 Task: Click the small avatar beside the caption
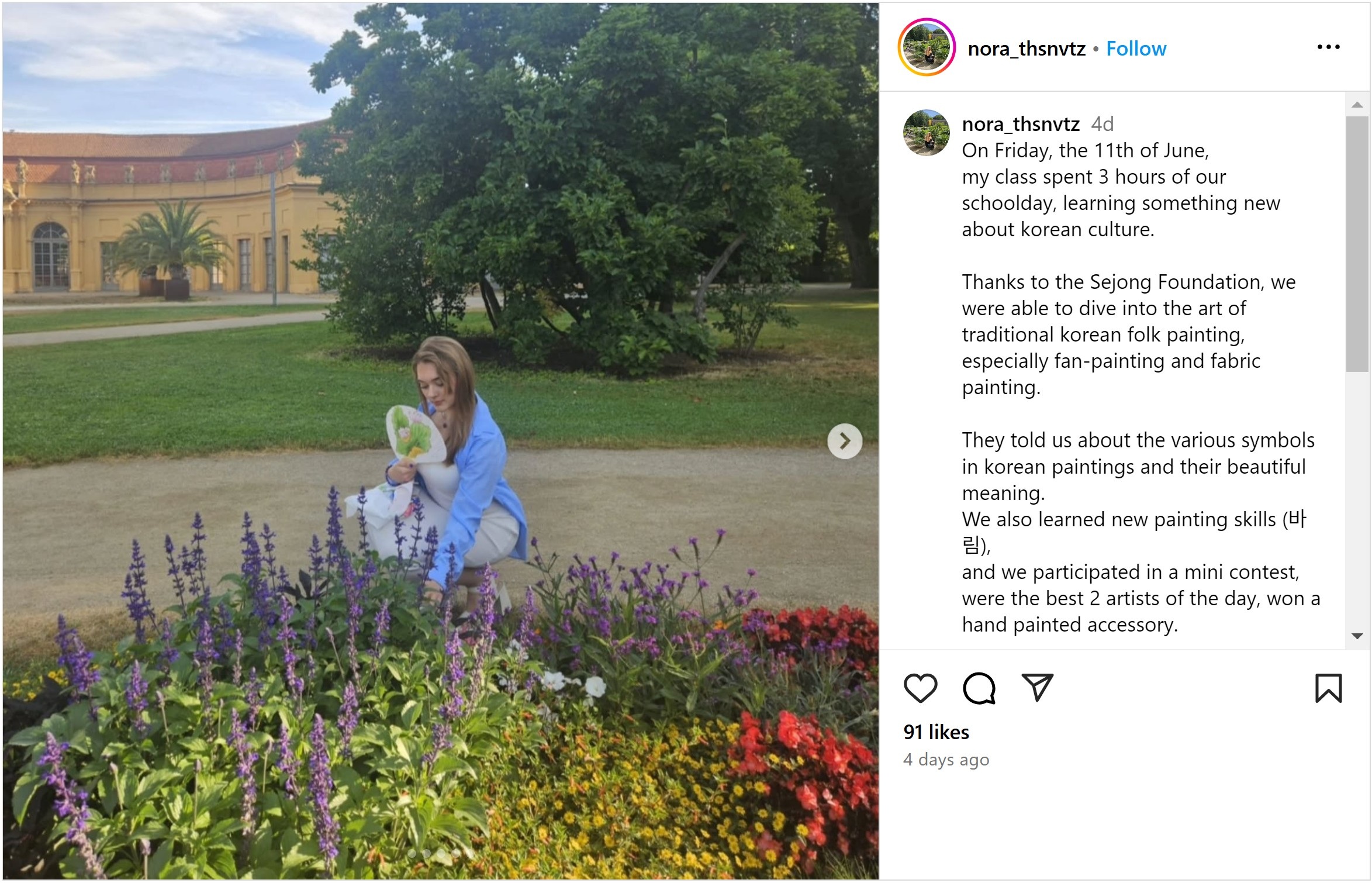(x=927, y=133)
